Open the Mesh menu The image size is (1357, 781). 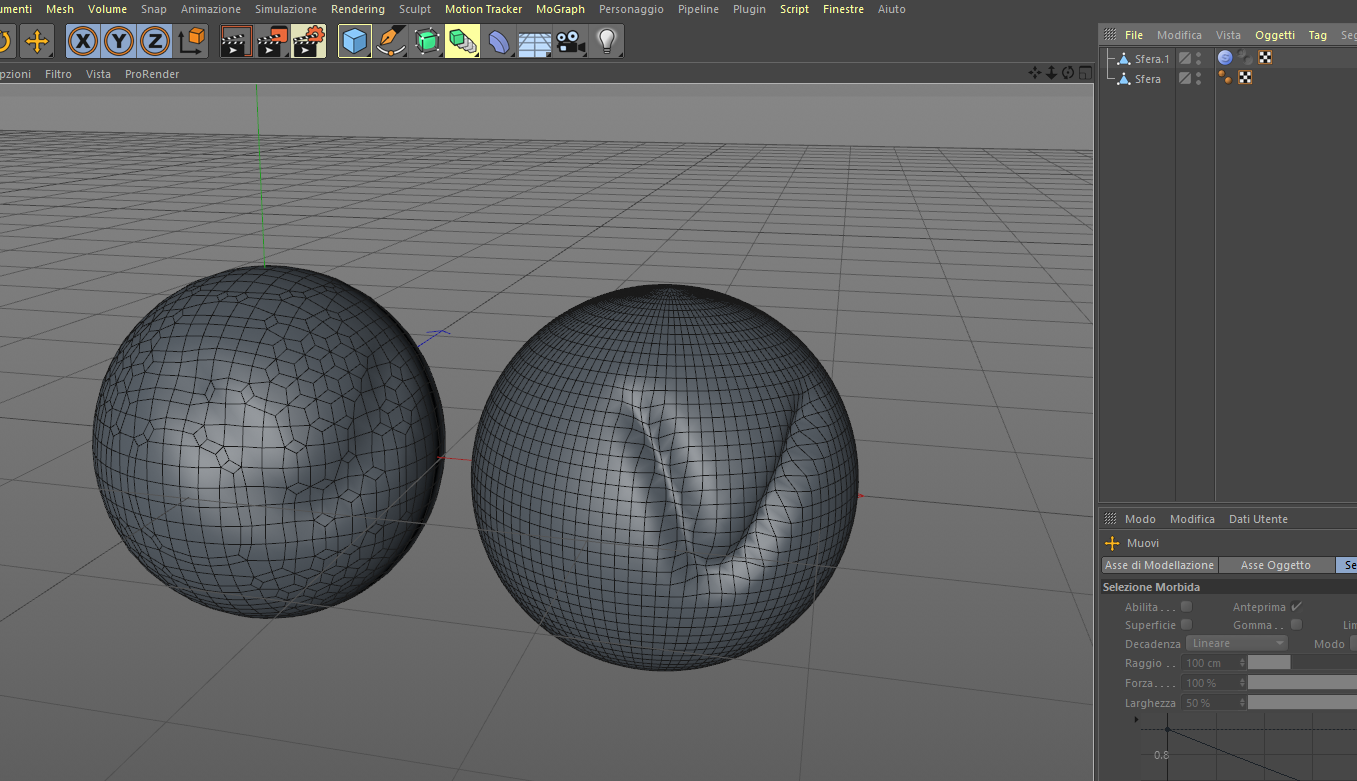[60, 9]
